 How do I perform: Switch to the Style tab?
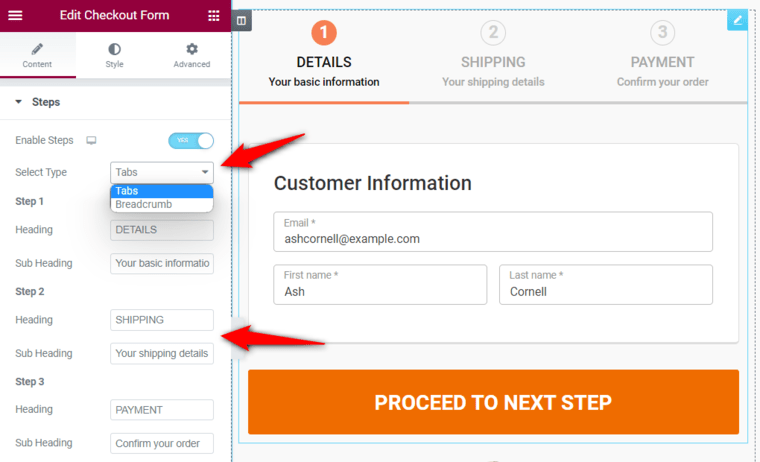pos(114,55)
